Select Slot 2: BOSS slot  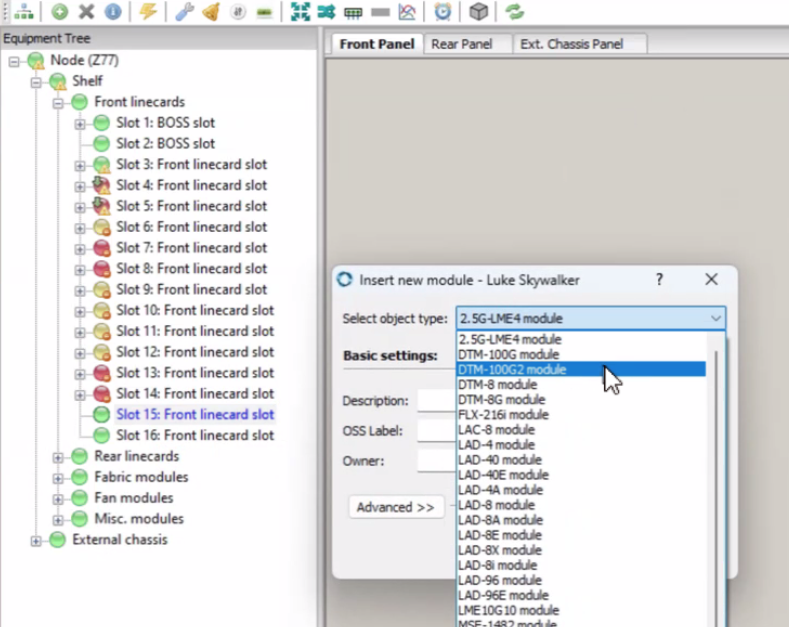(166, 143)
